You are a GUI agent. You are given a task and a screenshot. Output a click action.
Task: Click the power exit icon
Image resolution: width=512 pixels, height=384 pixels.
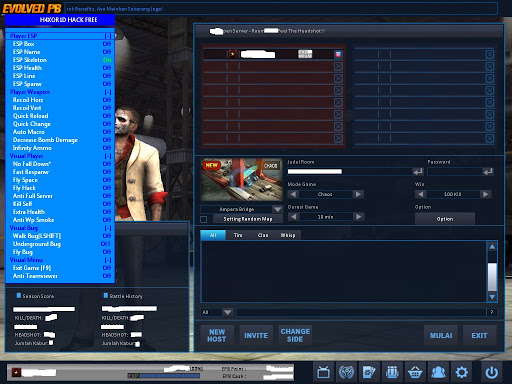point(491,372)
